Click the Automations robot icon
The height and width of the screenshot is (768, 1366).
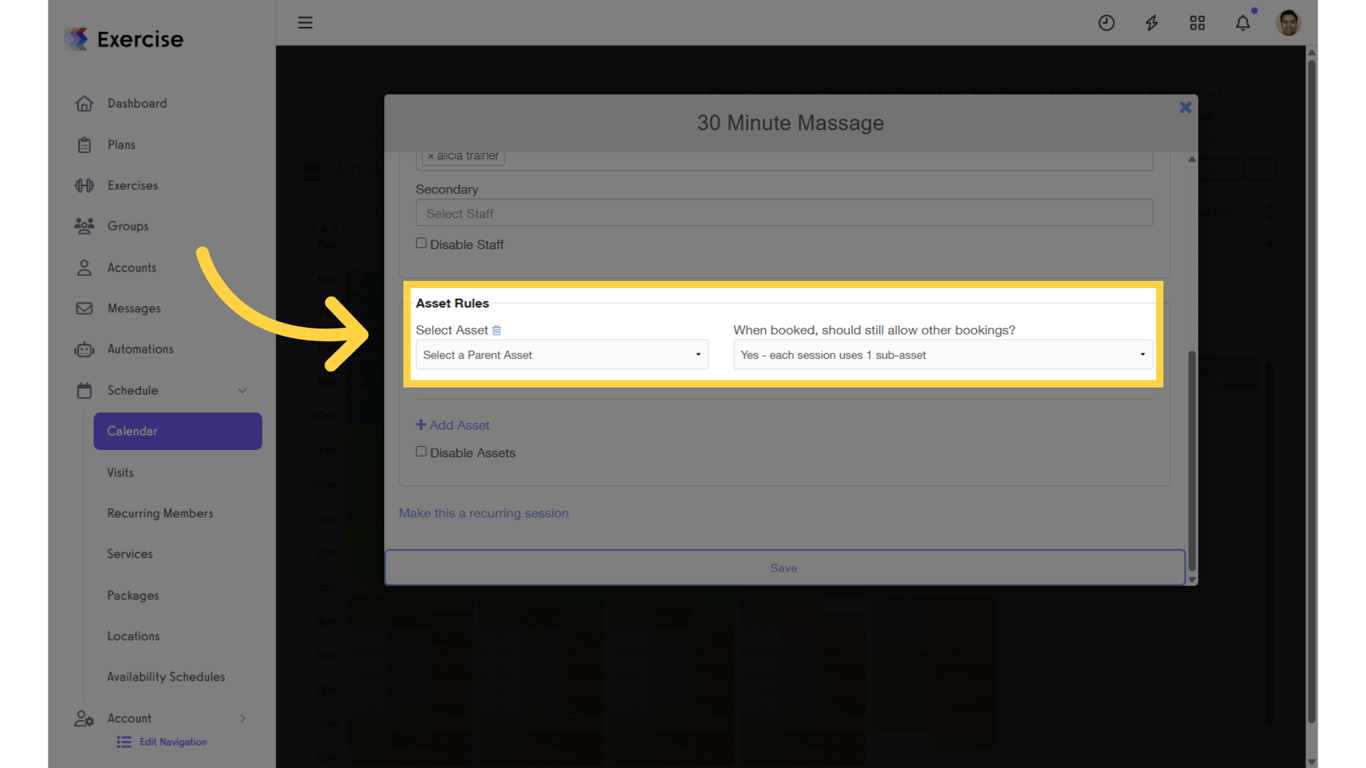(x=84, y=349)
